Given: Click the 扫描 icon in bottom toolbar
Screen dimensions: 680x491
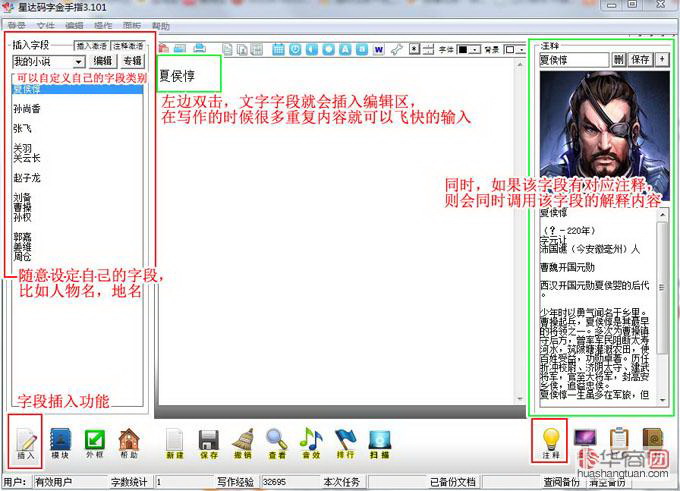Looking at the screenshot, I should click(379, 441).
